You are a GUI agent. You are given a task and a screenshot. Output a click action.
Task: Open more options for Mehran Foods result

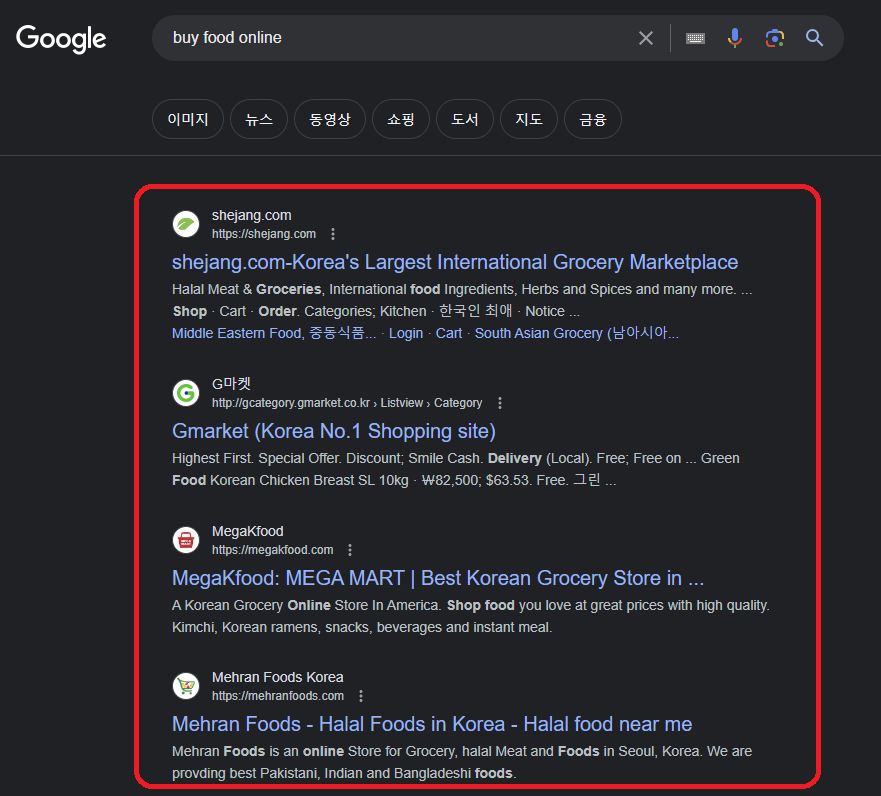pos(361,696)
